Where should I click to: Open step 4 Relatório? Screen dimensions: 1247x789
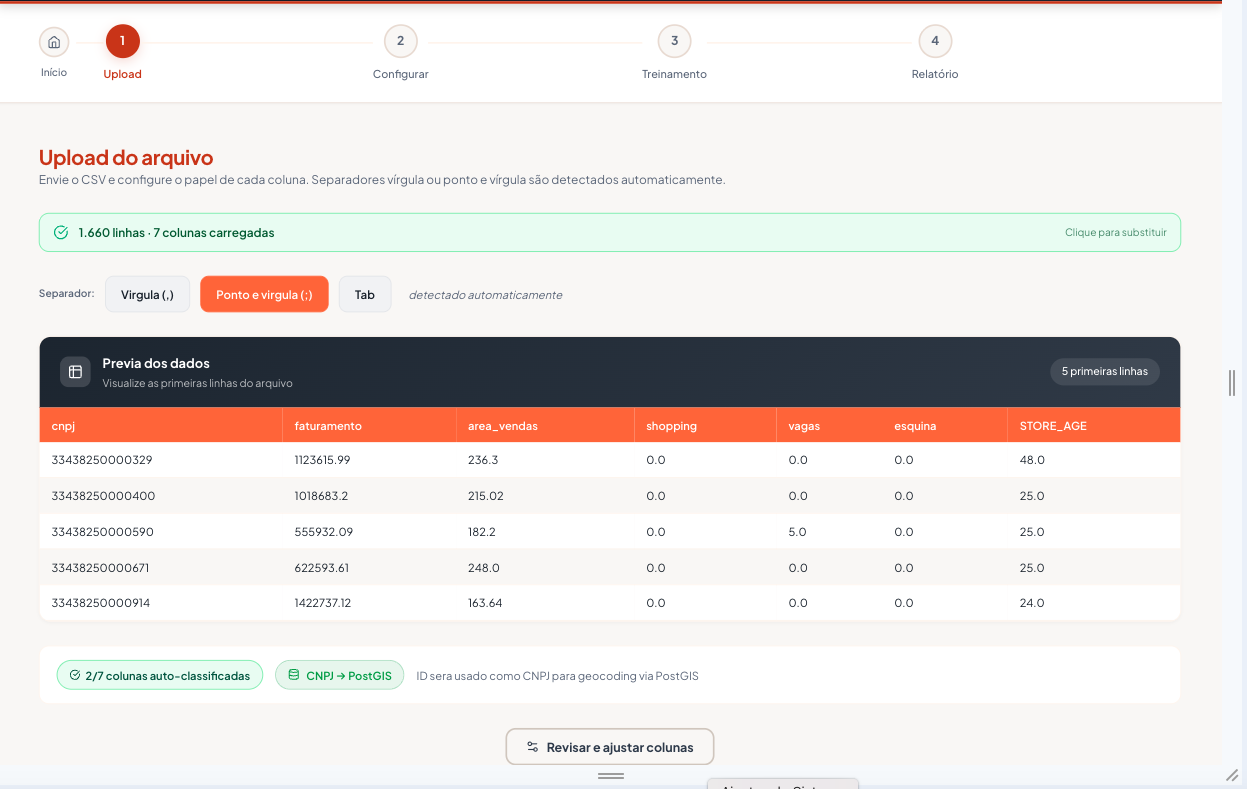click(x=935, y=41)
